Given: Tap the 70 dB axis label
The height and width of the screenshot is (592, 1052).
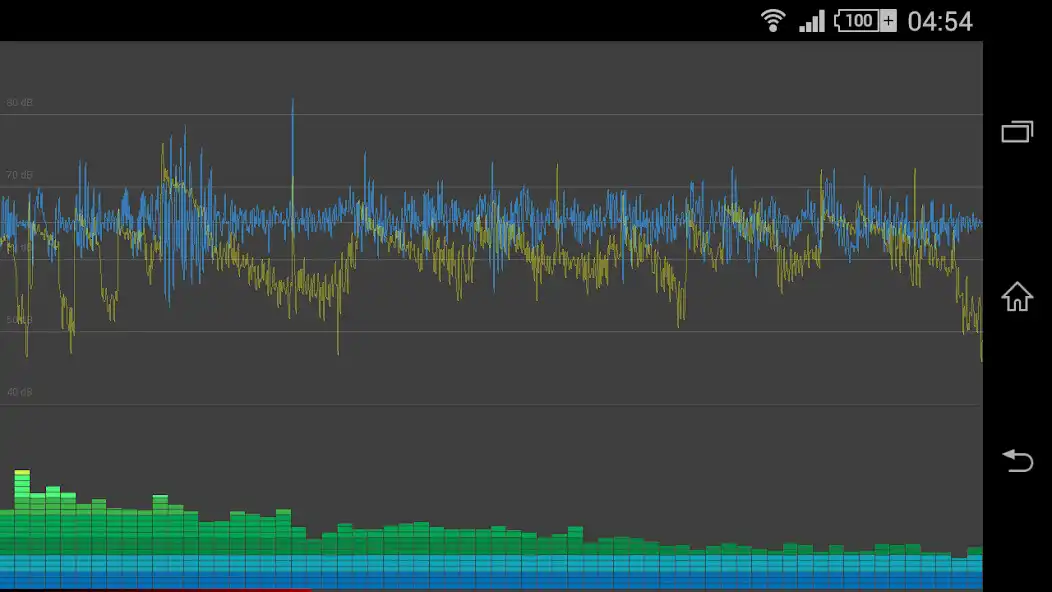Looking at the screenshot, I should tap(22, 172).
